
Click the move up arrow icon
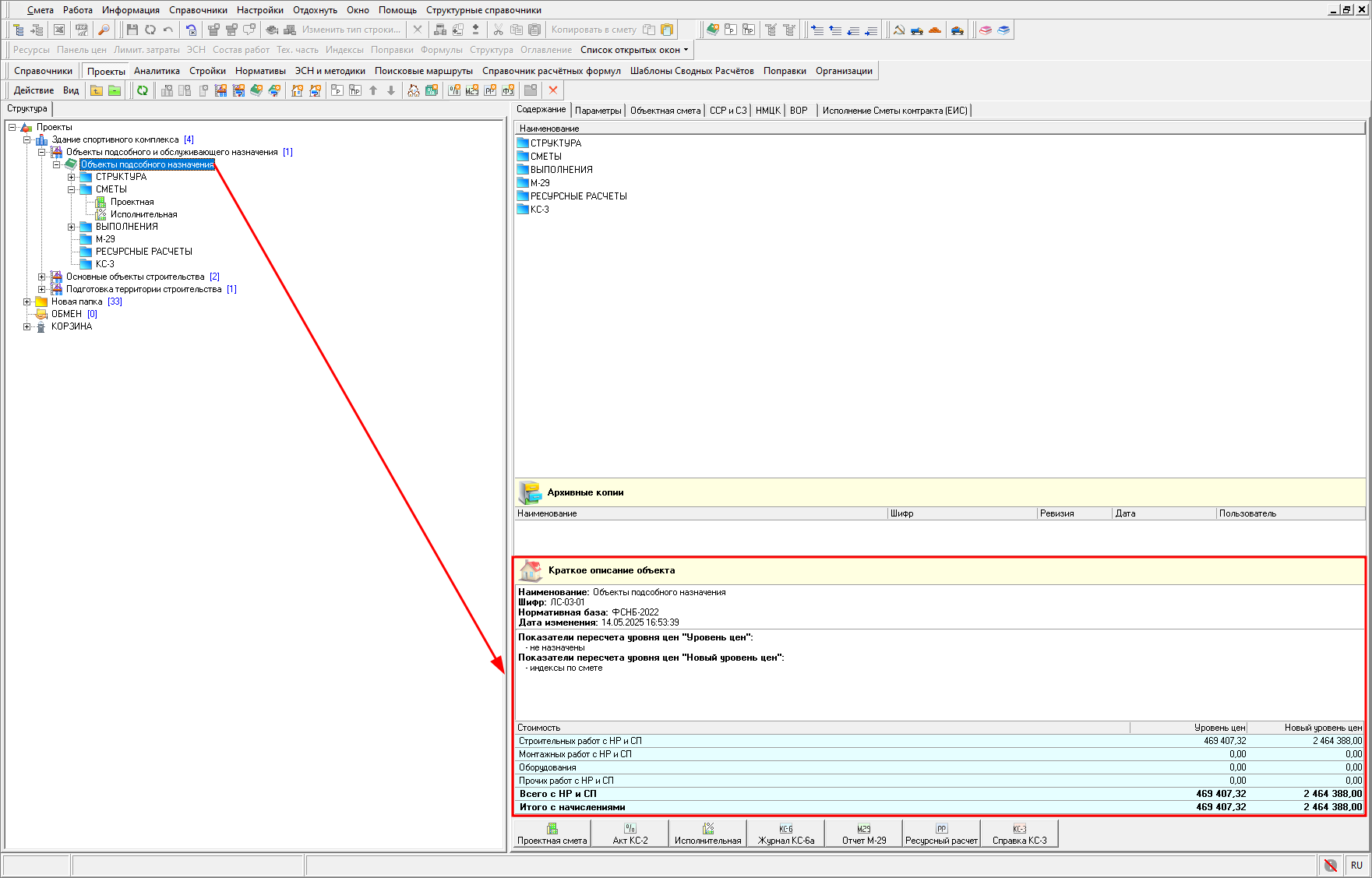(x=373, y=90)
